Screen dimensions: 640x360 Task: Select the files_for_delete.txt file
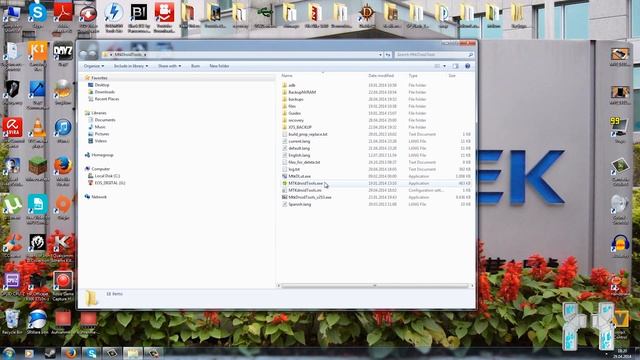click(304, 162)
